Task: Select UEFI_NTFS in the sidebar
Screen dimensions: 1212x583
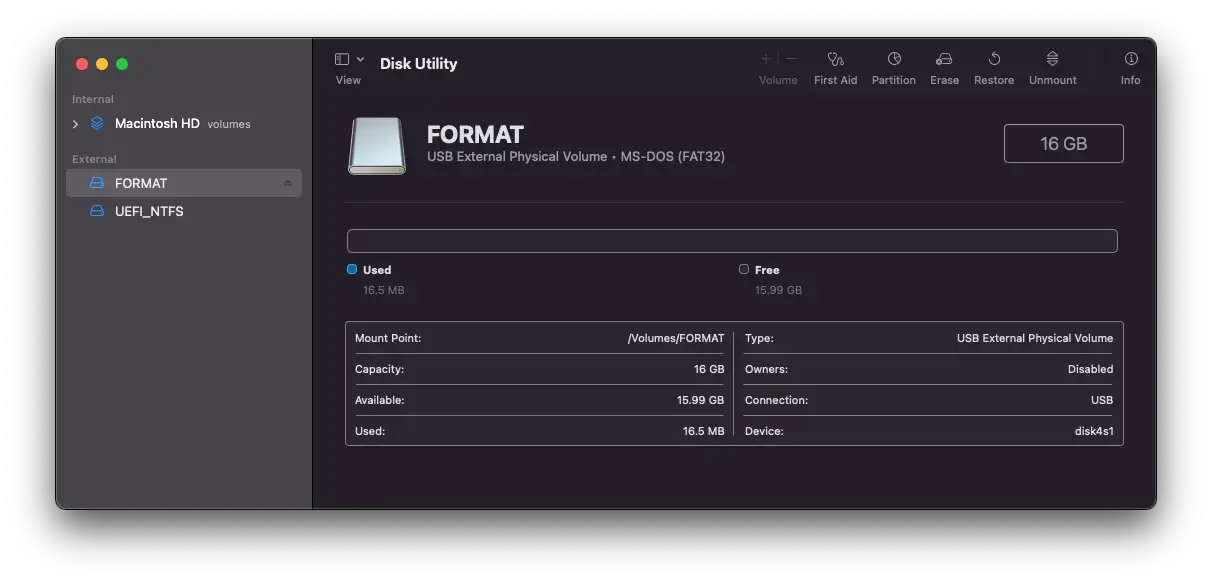Action: coord(184,211)
